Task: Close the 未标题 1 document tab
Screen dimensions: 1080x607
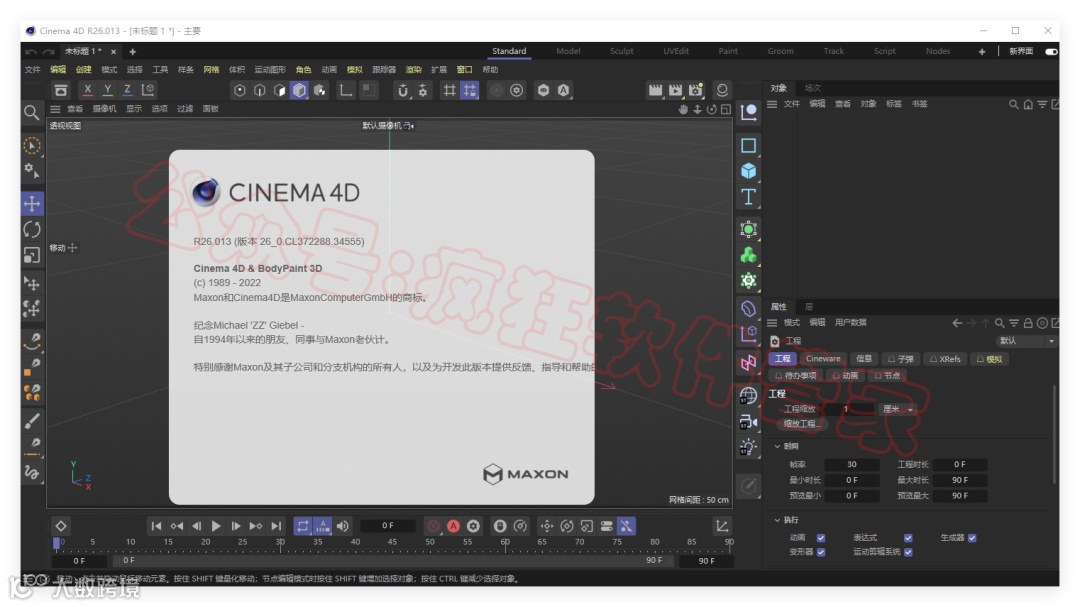Action: 114,52
